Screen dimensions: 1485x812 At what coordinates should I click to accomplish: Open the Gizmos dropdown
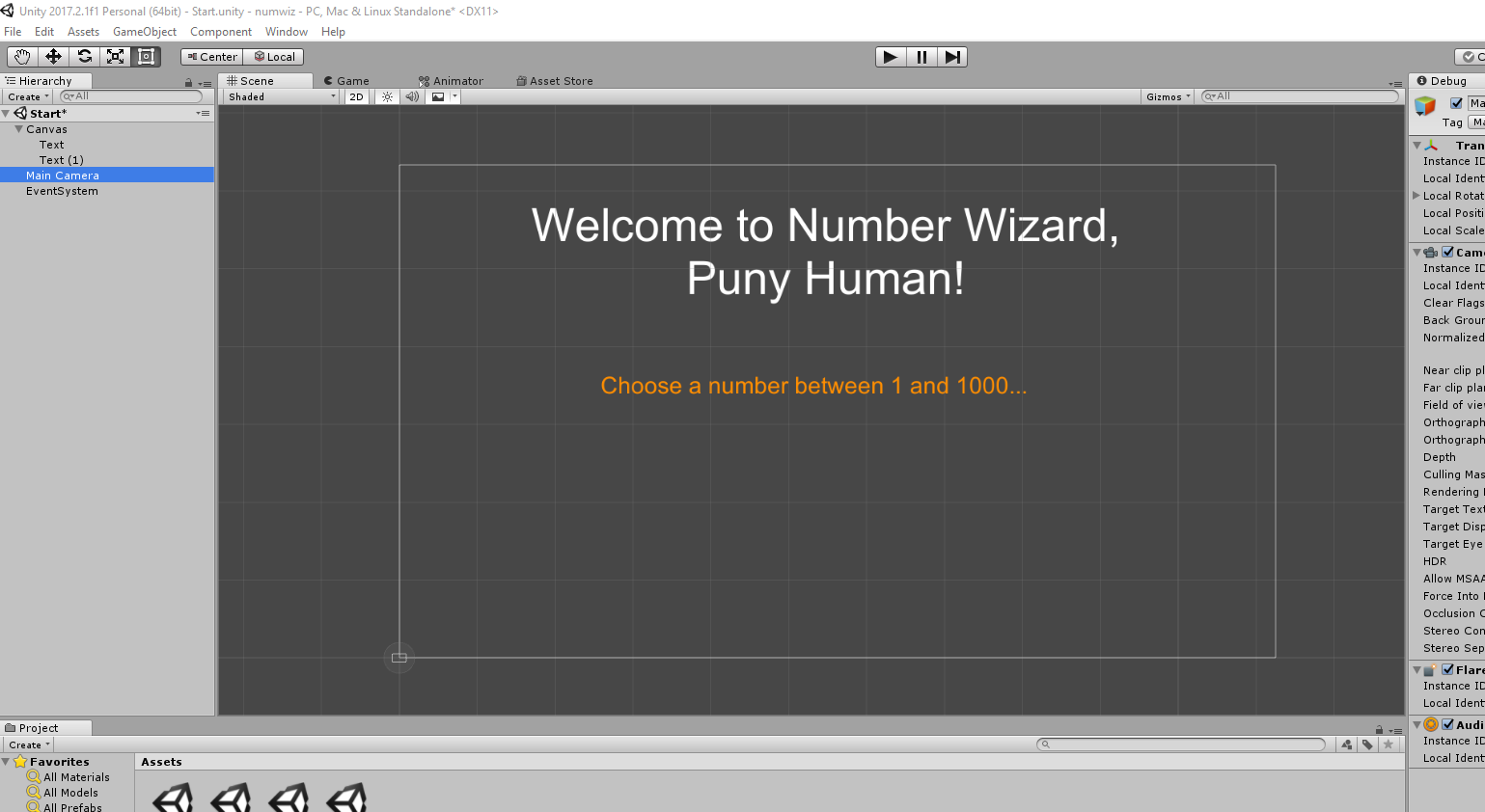pos(1168,96)
